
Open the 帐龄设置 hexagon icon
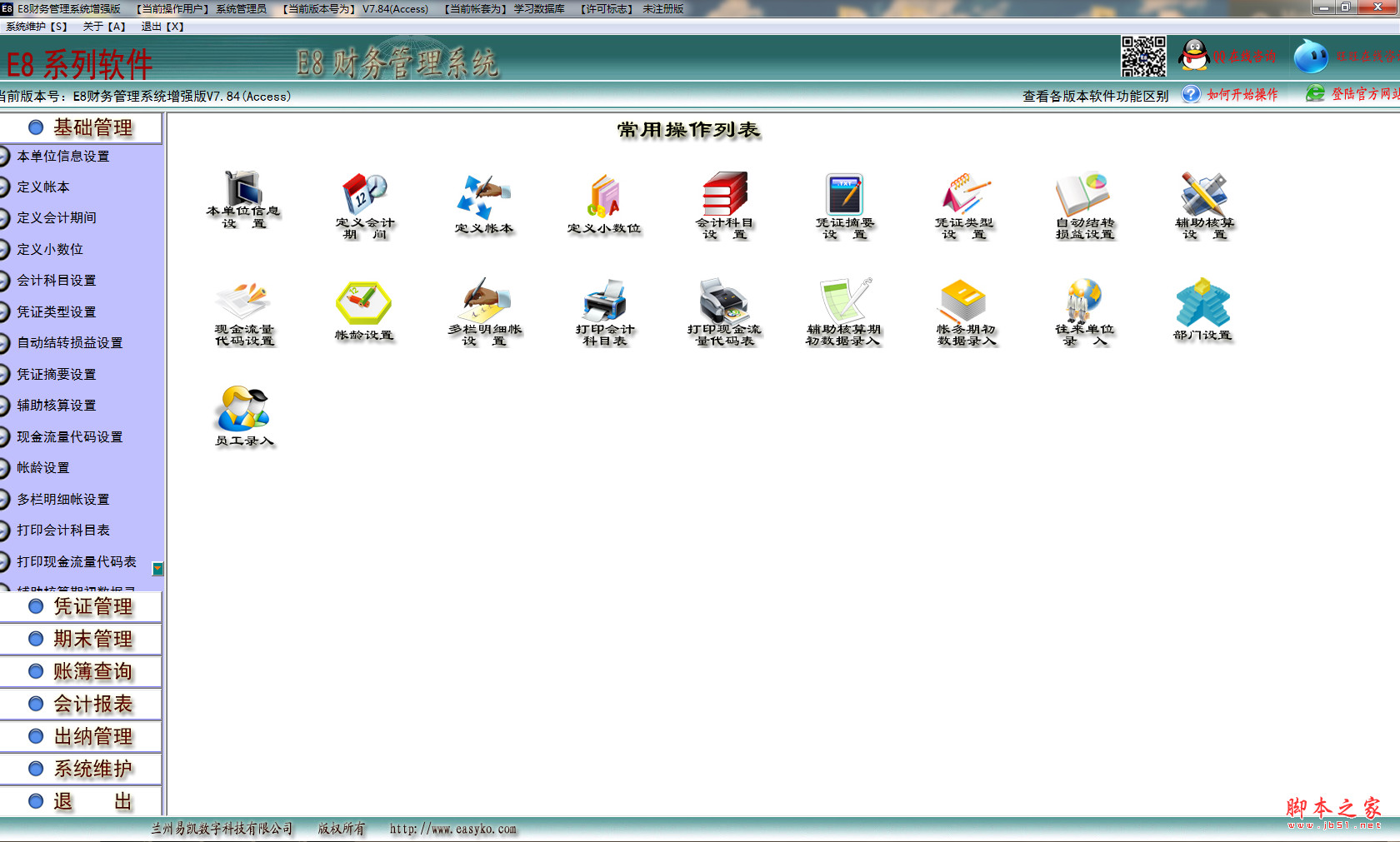(x=364, y=311)
